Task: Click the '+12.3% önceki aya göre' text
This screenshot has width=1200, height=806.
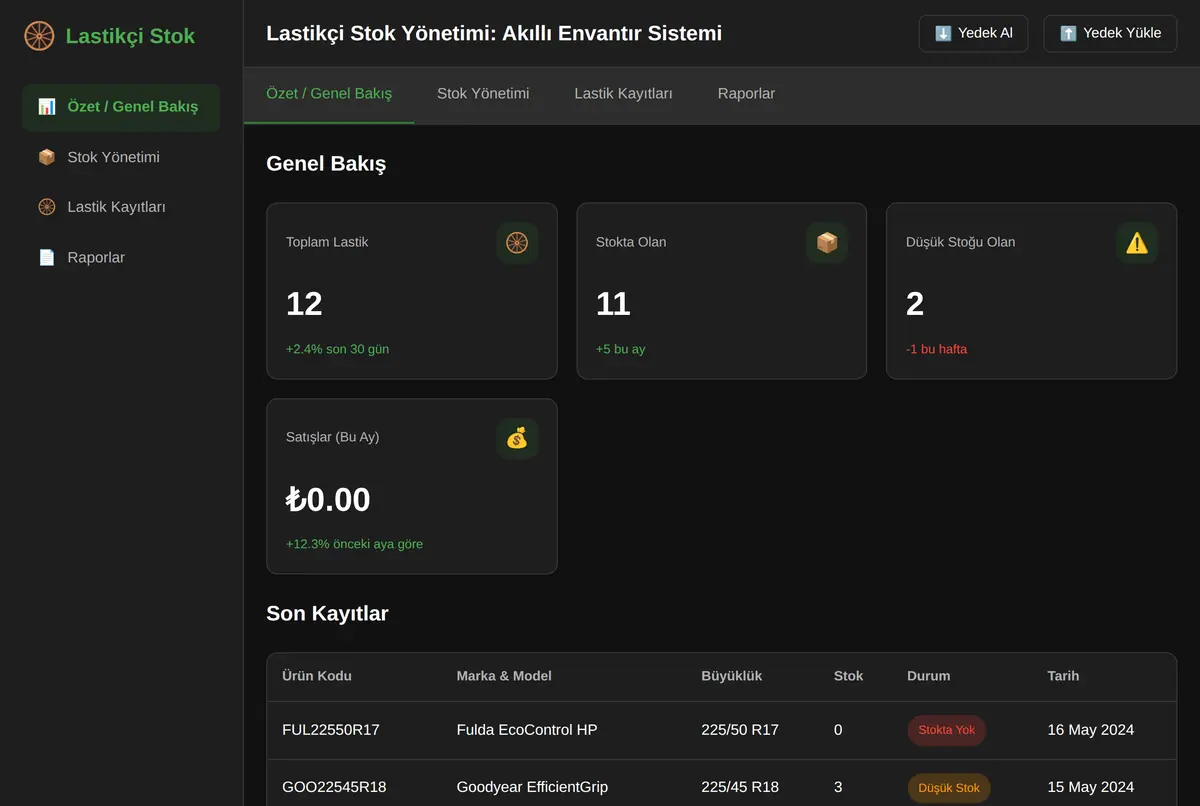Action: coord(354,544)
